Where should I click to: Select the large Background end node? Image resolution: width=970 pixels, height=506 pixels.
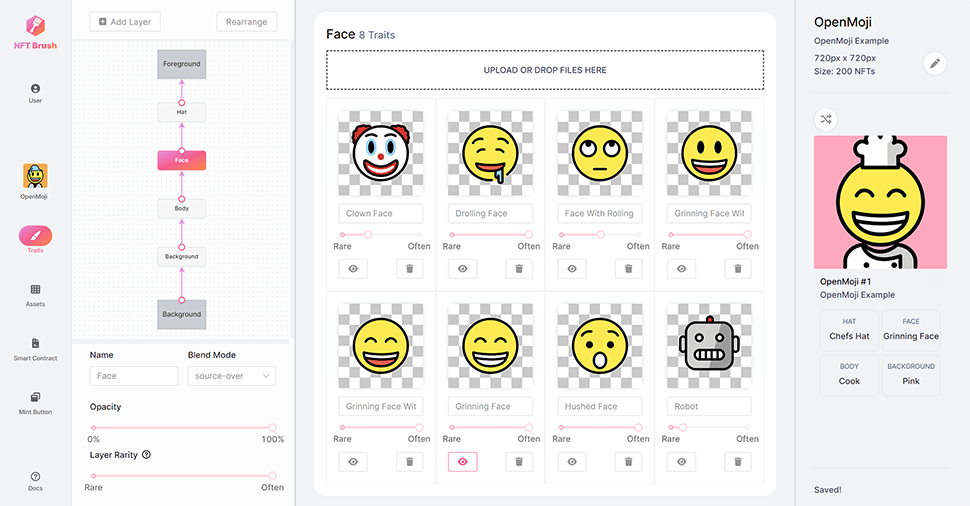pyautogui.click(x=182, y=314)
